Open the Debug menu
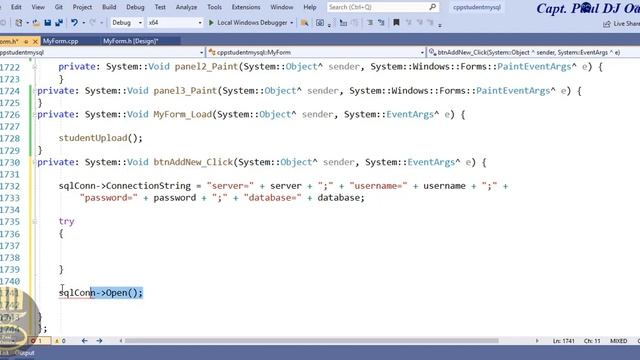This screenshot has width=640, height=360. tap(135, 7)
